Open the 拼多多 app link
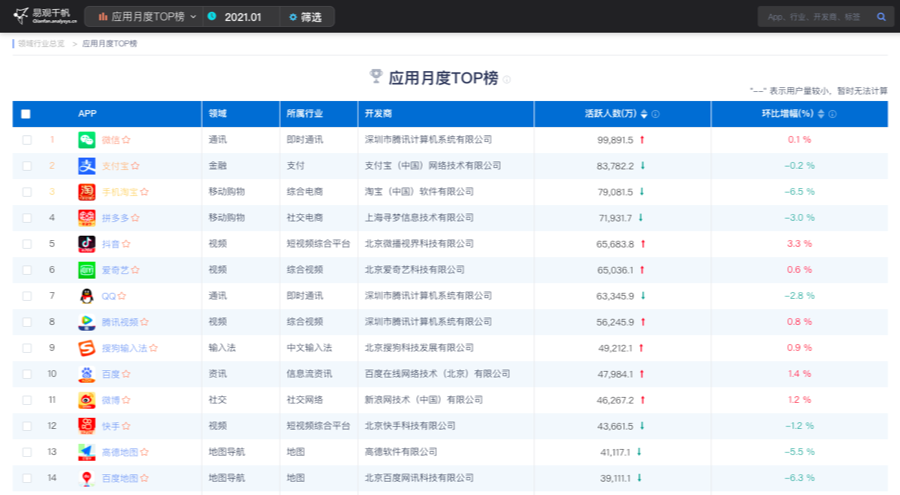This screenshot has height=495, width=900. (115, 218)
